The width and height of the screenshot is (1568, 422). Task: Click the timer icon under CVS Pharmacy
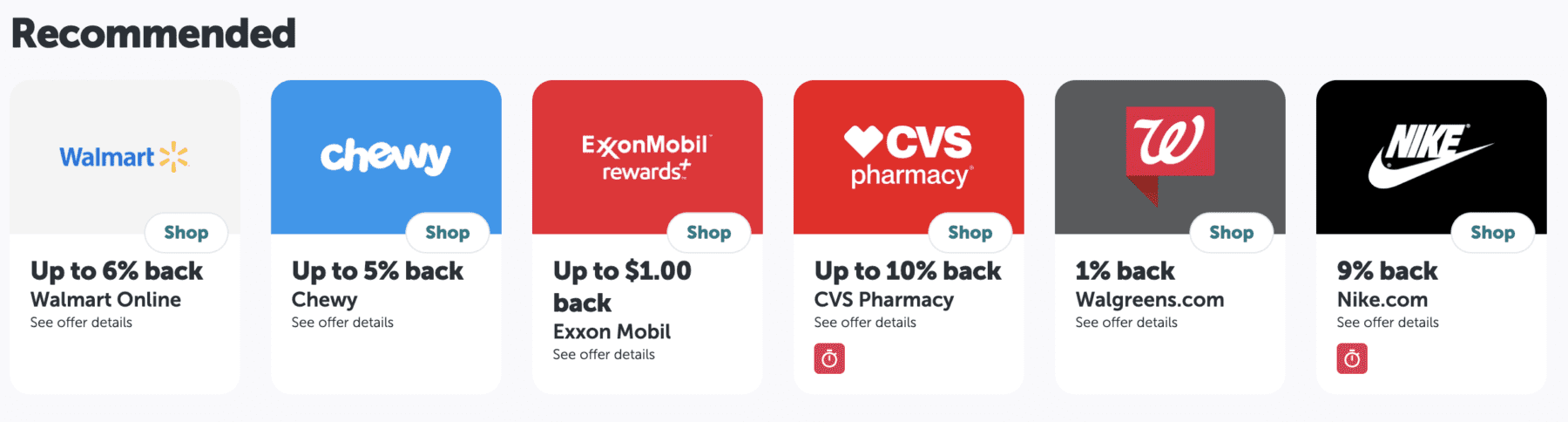coord(829,358)
